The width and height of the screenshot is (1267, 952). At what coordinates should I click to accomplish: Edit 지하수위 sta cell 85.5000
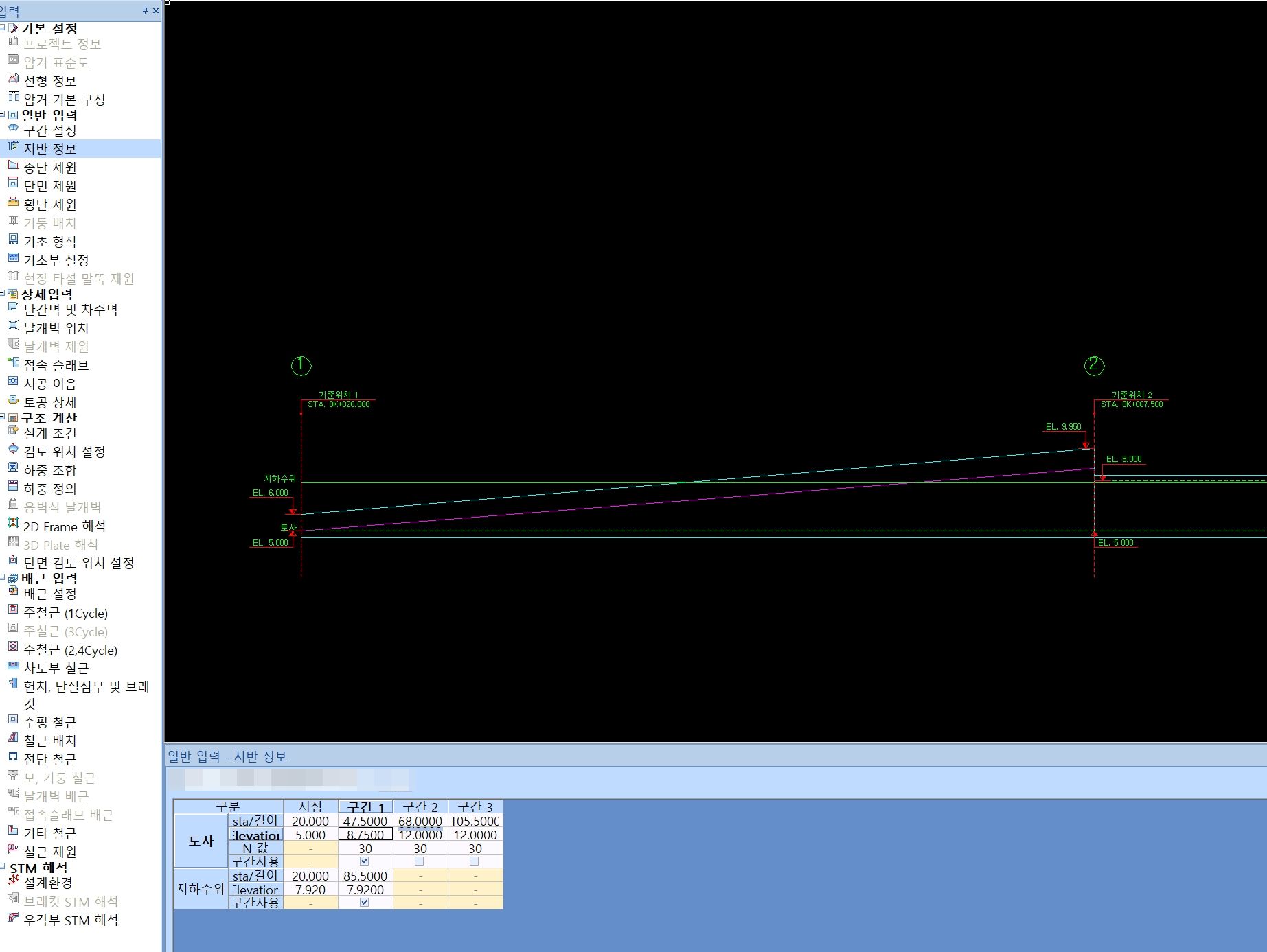[x=365, y=876]
